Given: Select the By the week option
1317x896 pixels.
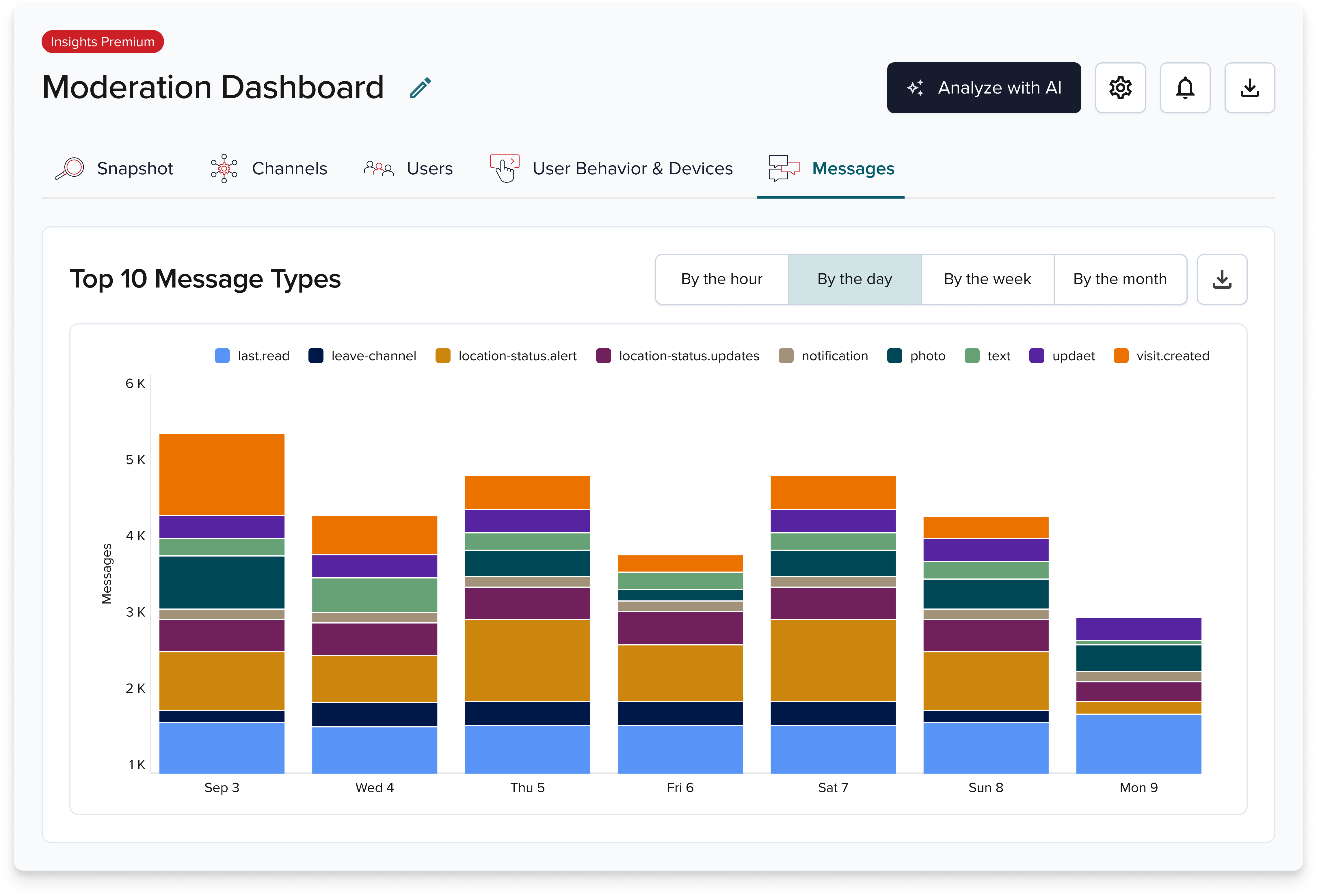Looking at the screenshot, I should click(987, 279).
